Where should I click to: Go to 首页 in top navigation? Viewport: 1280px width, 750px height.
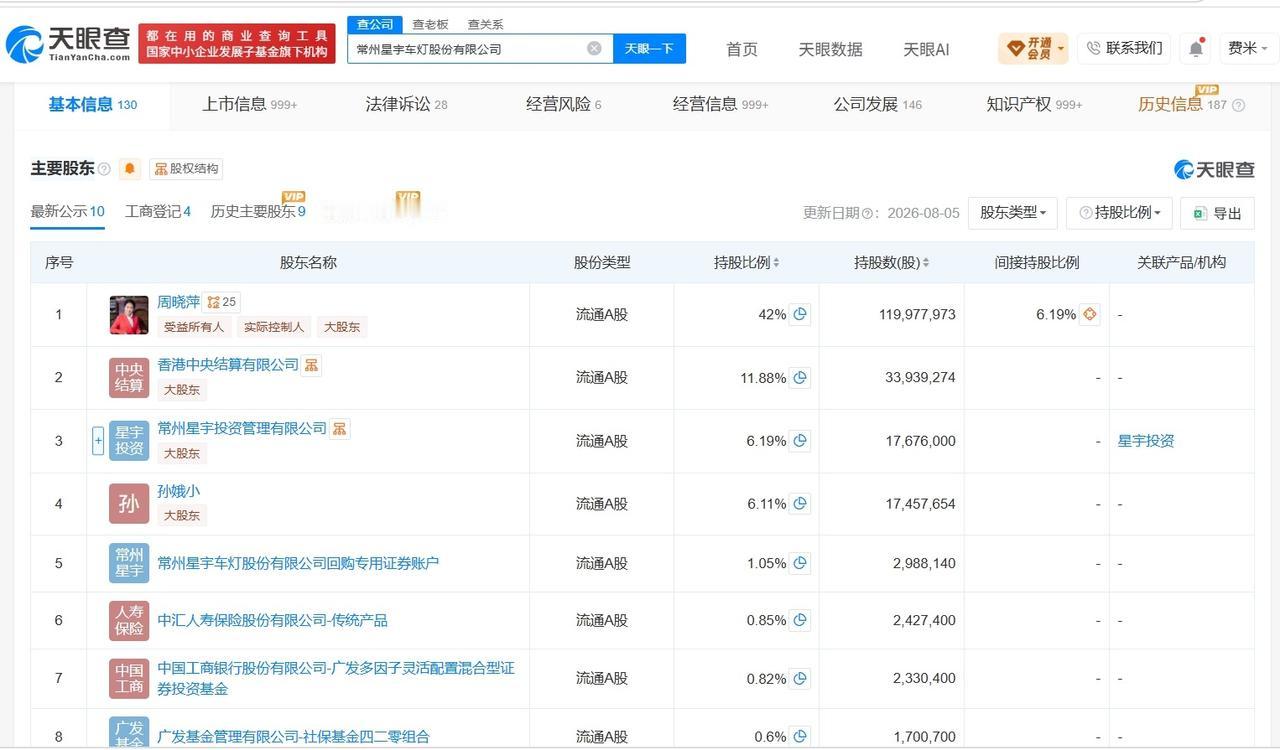tap(742, 49)
